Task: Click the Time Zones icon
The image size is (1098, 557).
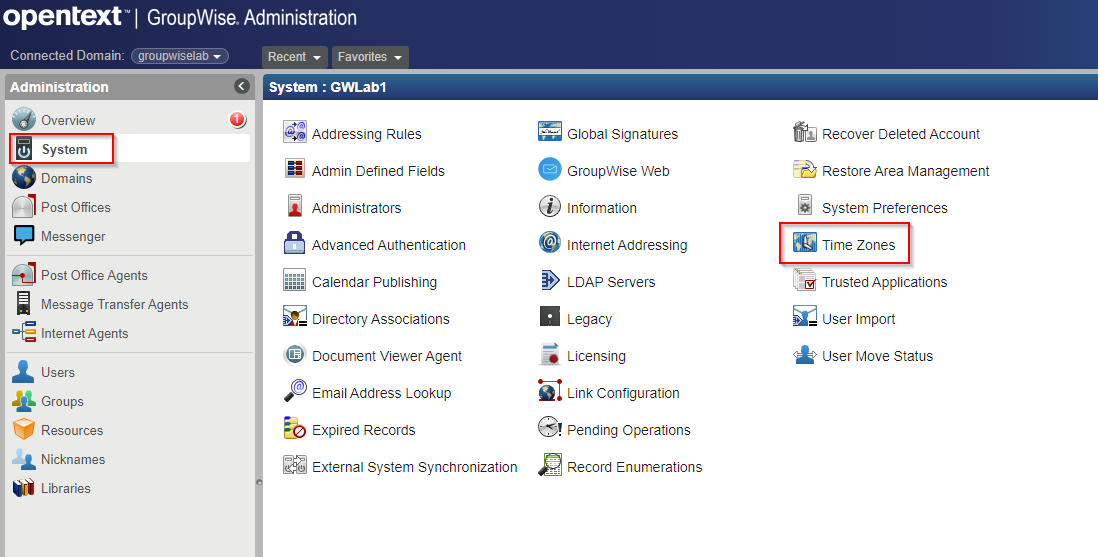Action: coord(805,245)
